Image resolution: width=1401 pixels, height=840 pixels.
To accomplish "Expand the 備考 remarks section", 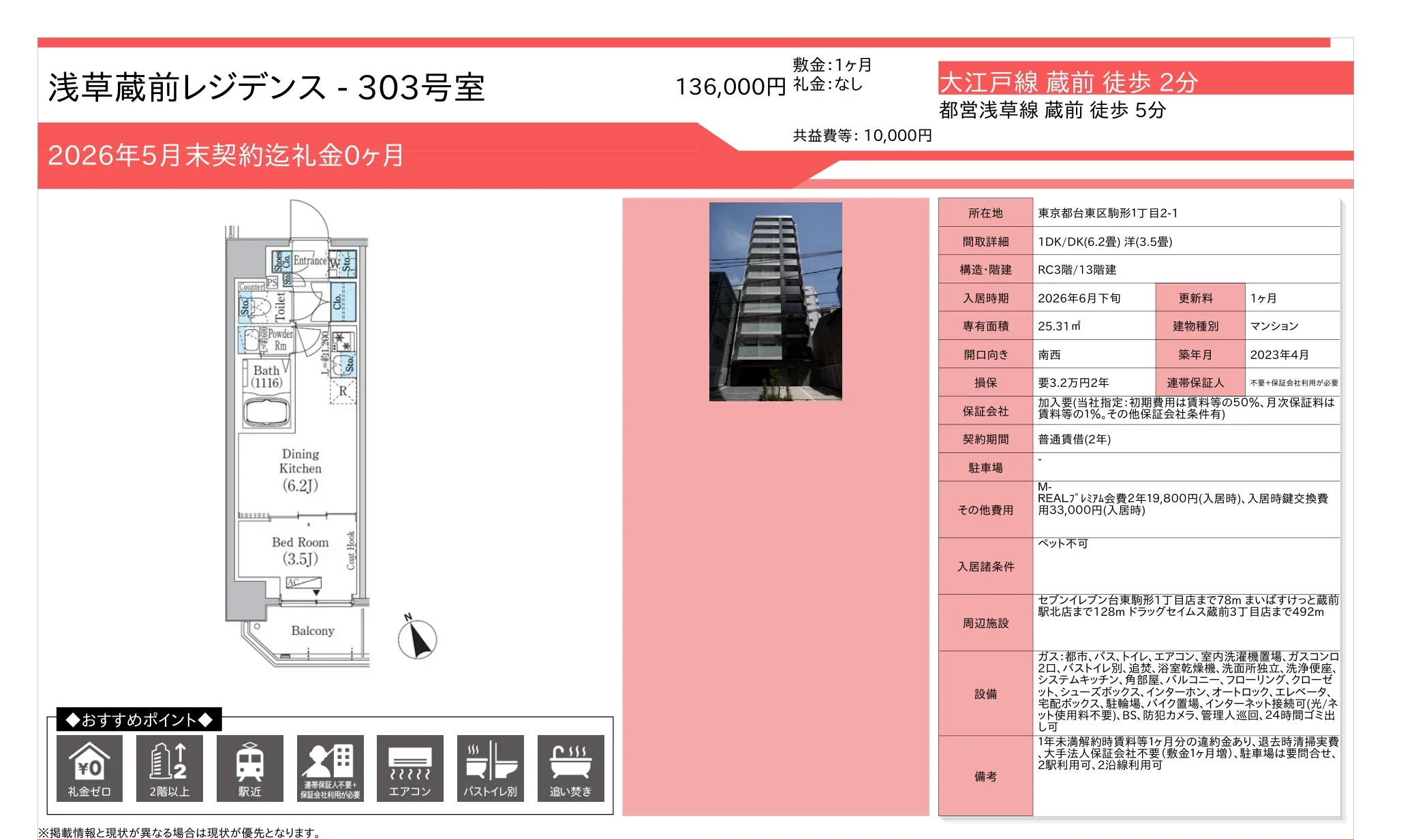I will point(985,775).
